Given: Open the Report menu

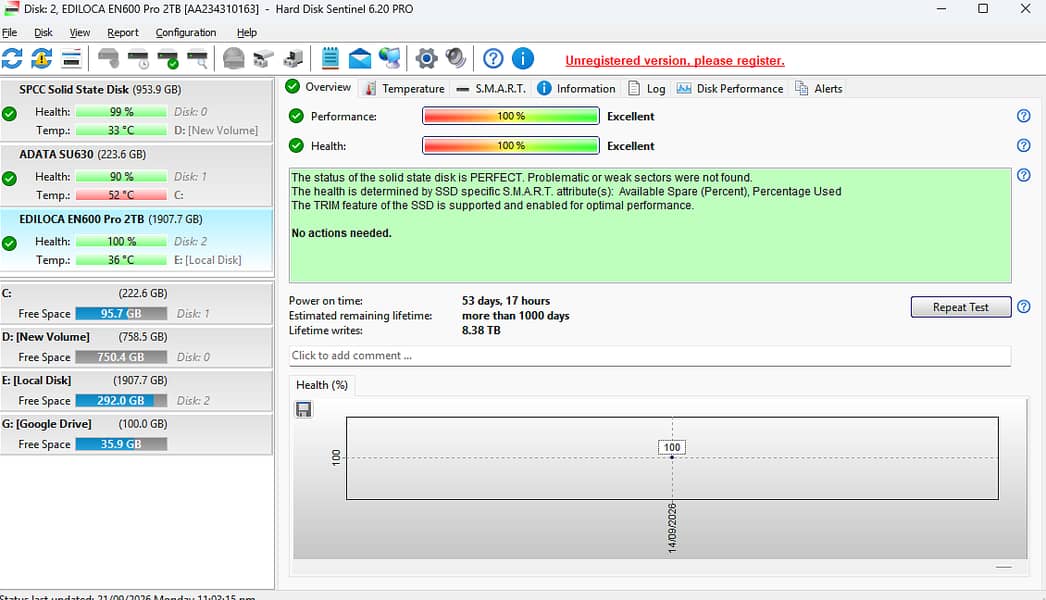Looking at the screenshot, I should coord(123,32).
